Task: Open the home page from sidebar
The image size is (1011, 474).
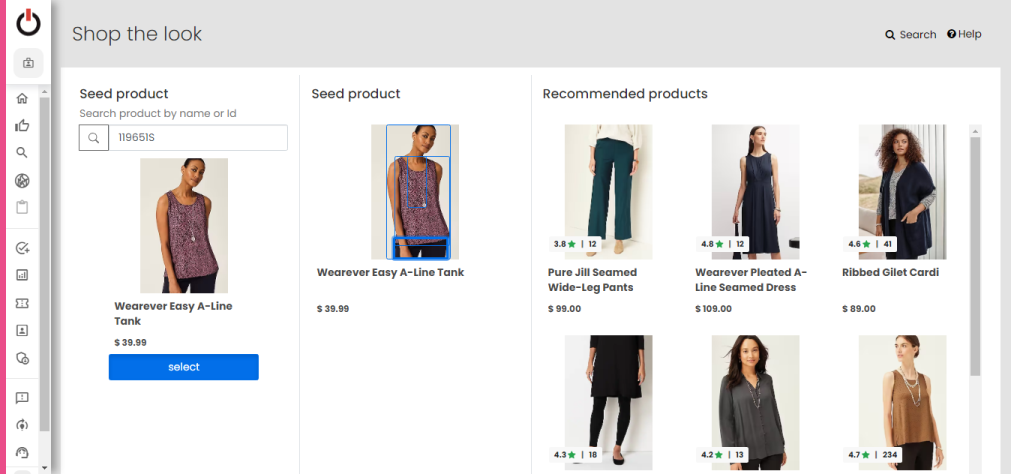Action: [x=22, y=99]
